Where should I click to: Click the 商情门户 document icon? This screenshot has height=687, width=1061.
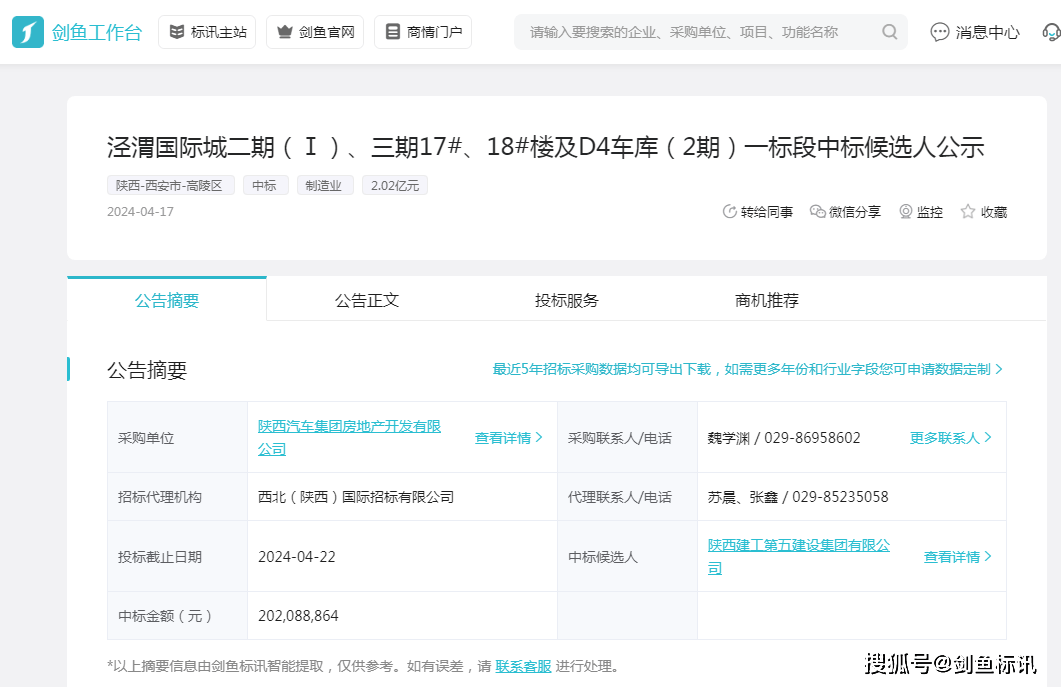point(392,32)
